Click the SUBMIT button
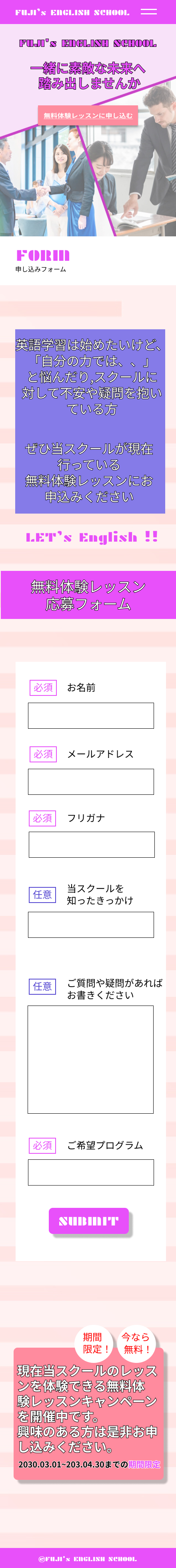 tap(89, 1220)
